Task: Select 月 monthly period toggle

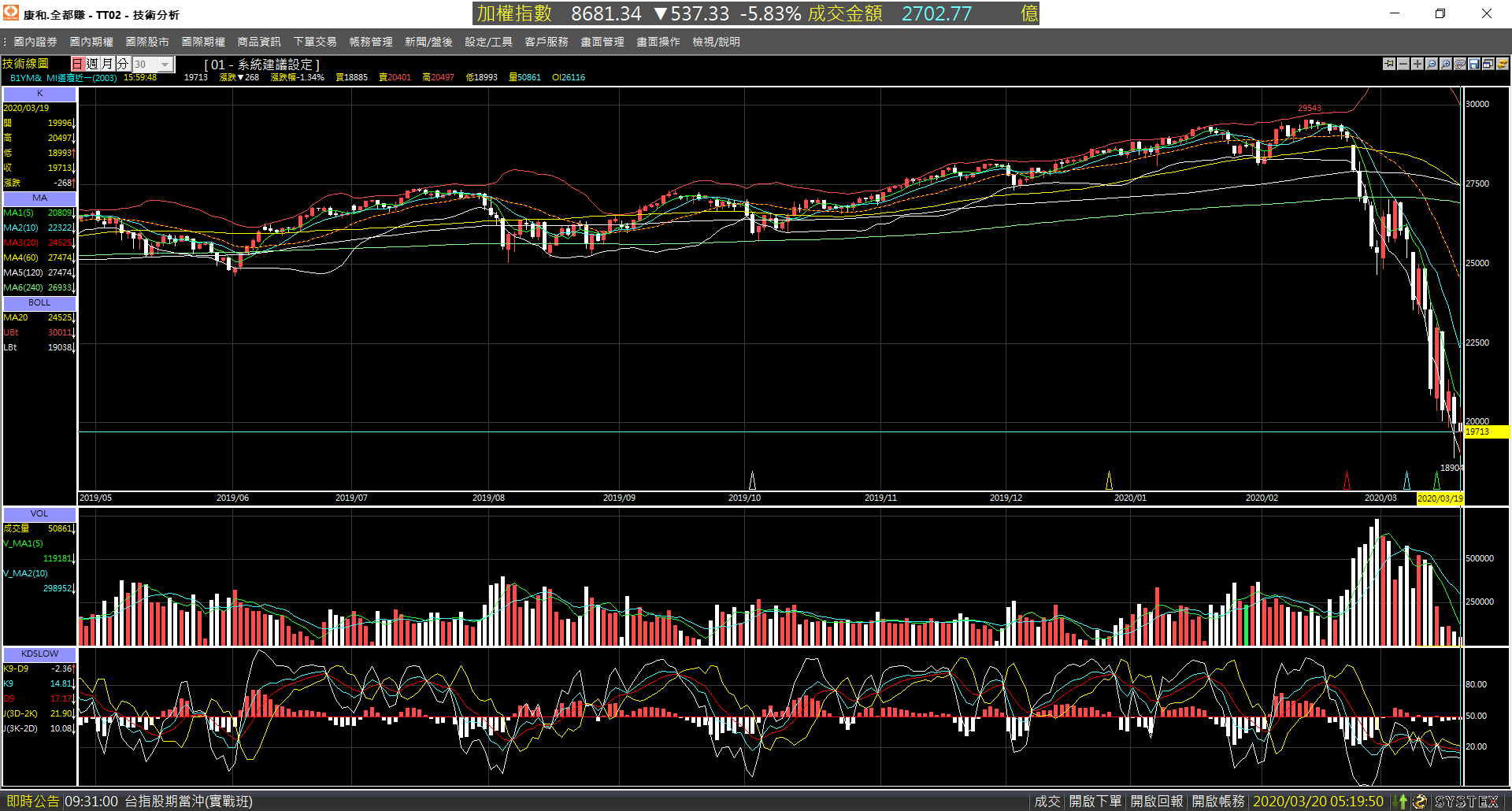Action: (108, 64)
